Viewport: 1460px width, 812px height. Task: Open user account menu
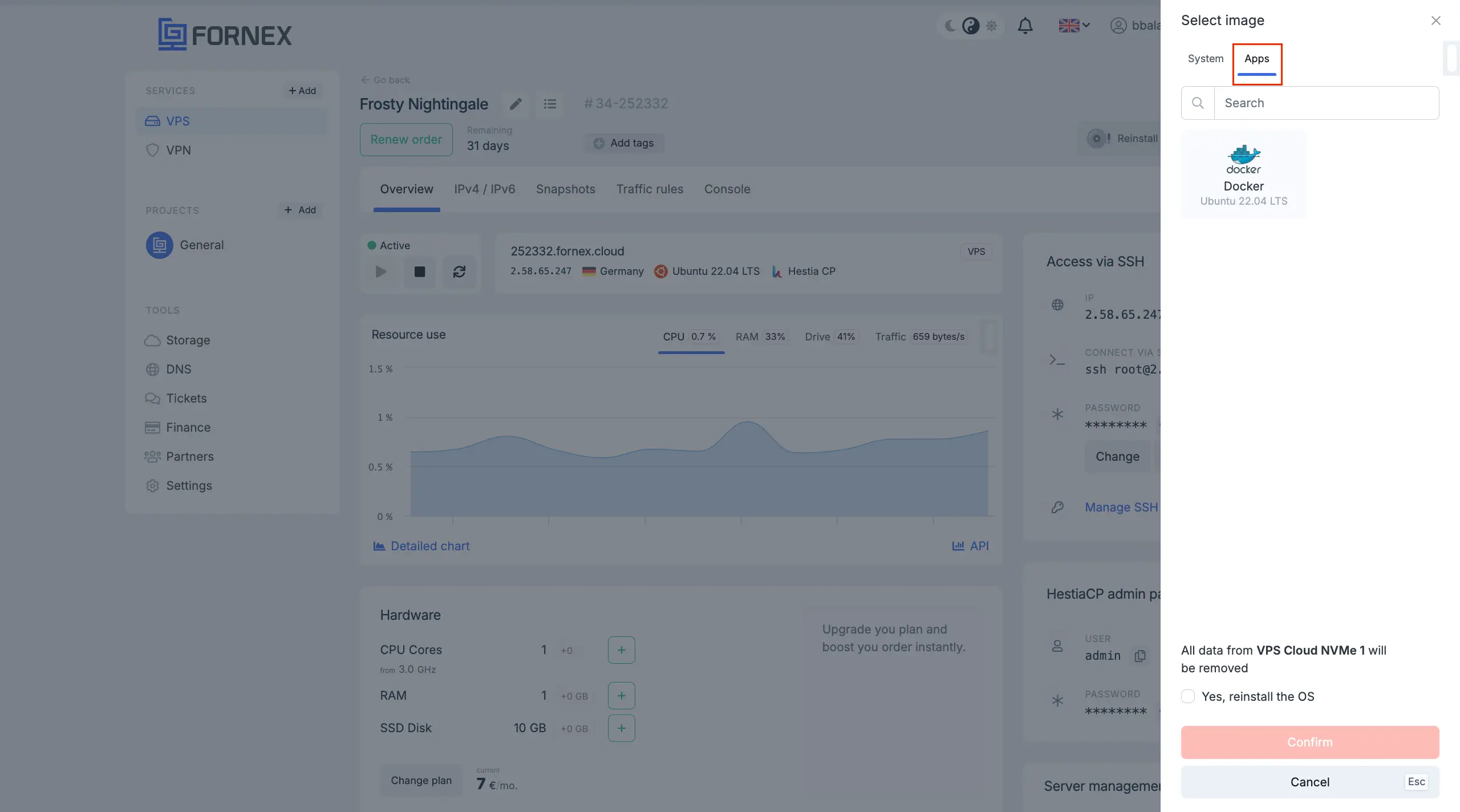coord(1134,26)
